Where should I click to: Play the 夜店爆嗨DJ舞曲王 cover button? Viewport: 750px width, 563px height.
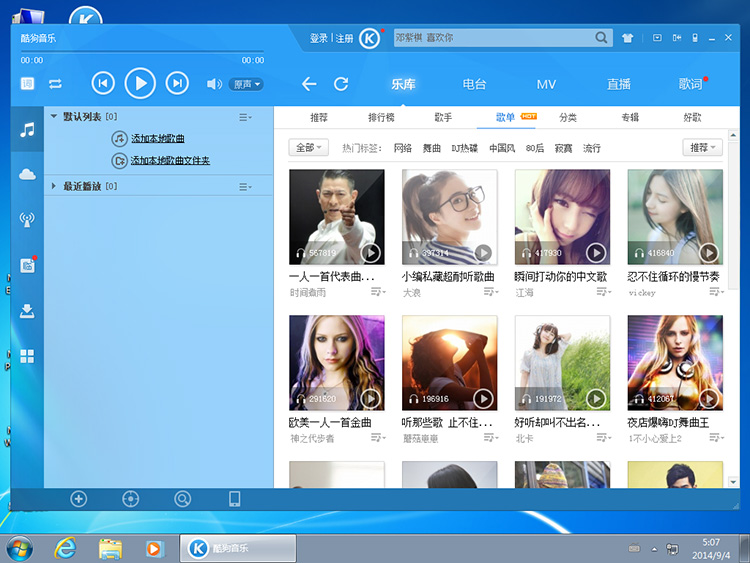(x=709, y=398)
